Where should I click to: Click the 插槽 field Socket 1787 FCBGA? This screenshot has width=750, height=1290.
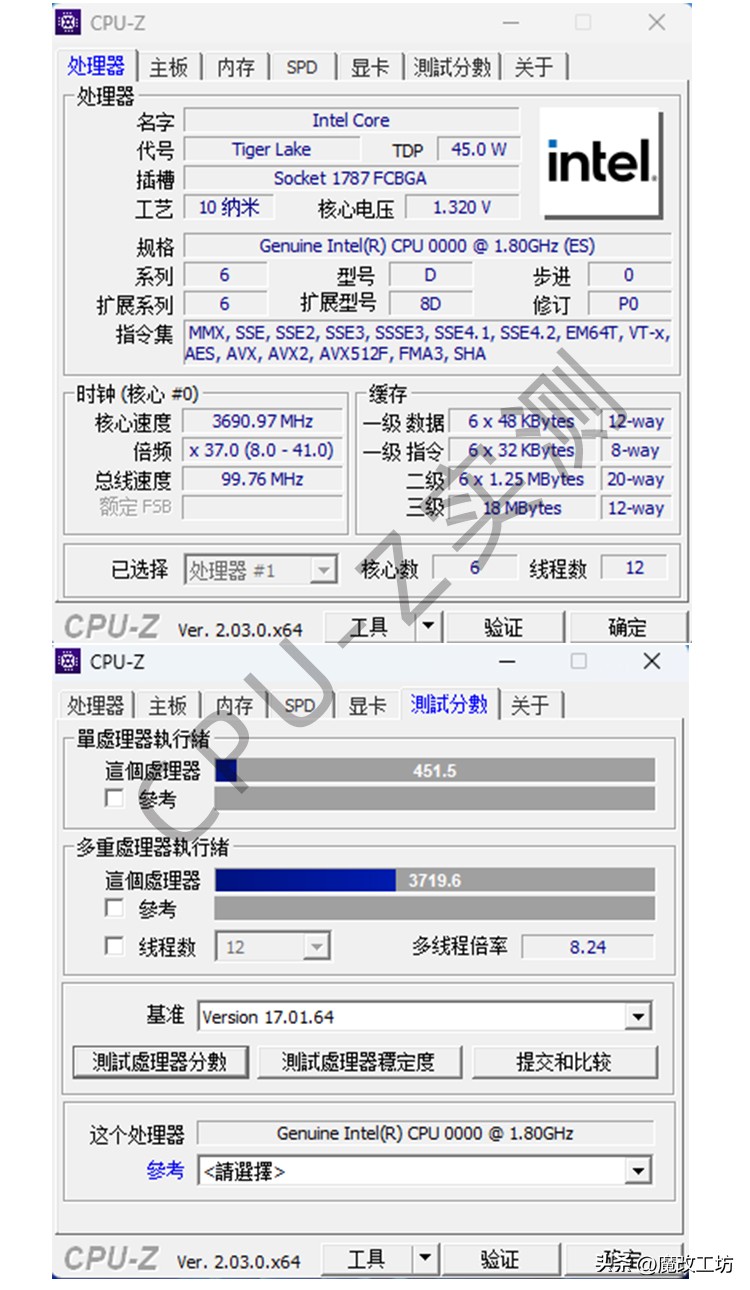351,178
